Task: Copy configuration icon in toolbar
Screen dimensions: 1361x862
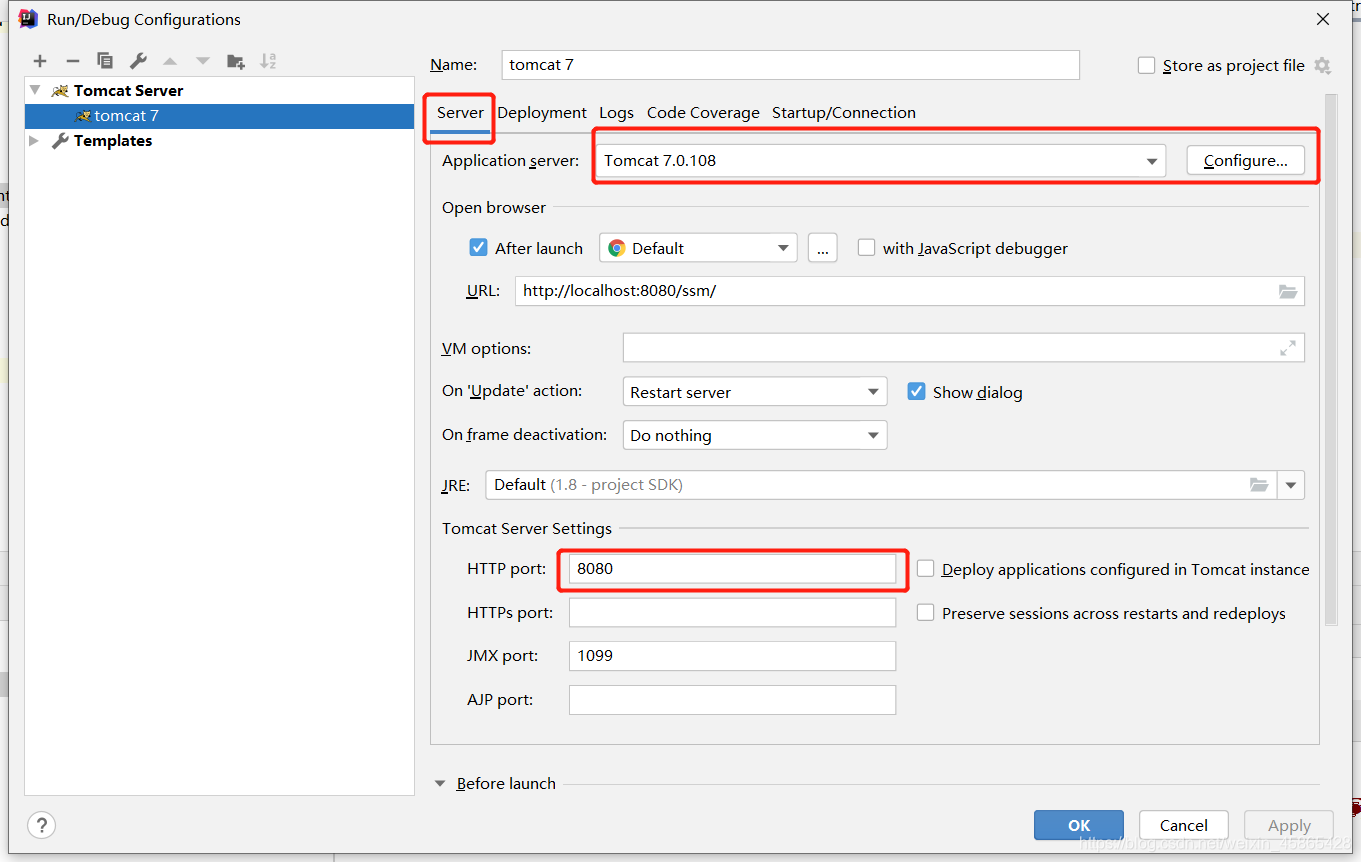Action: [x=105, y=61]
